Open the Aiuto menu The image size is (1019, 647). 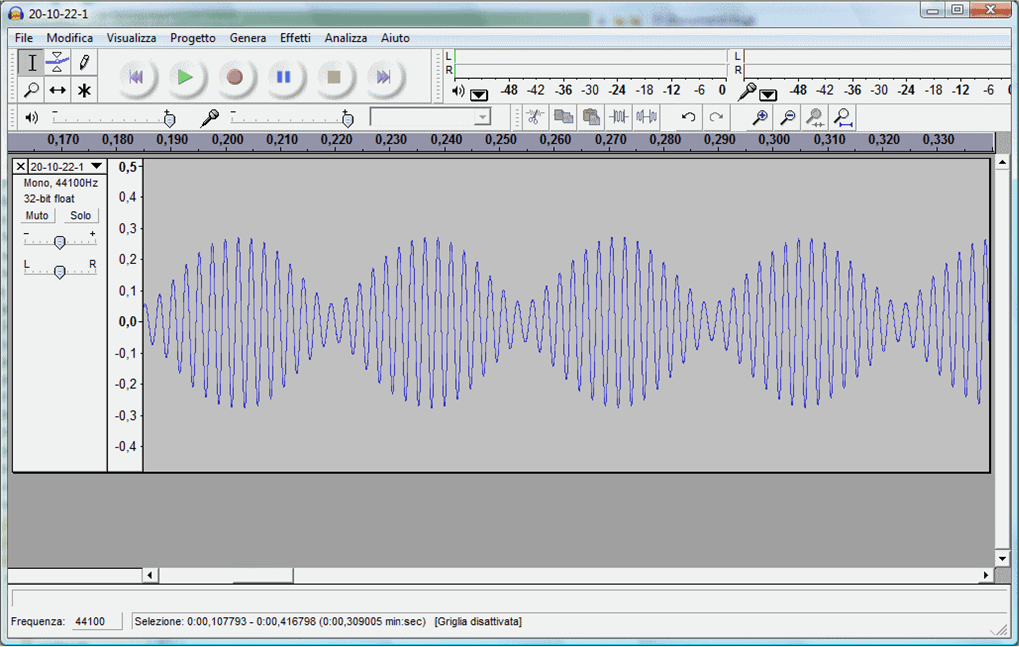(395, 38)
